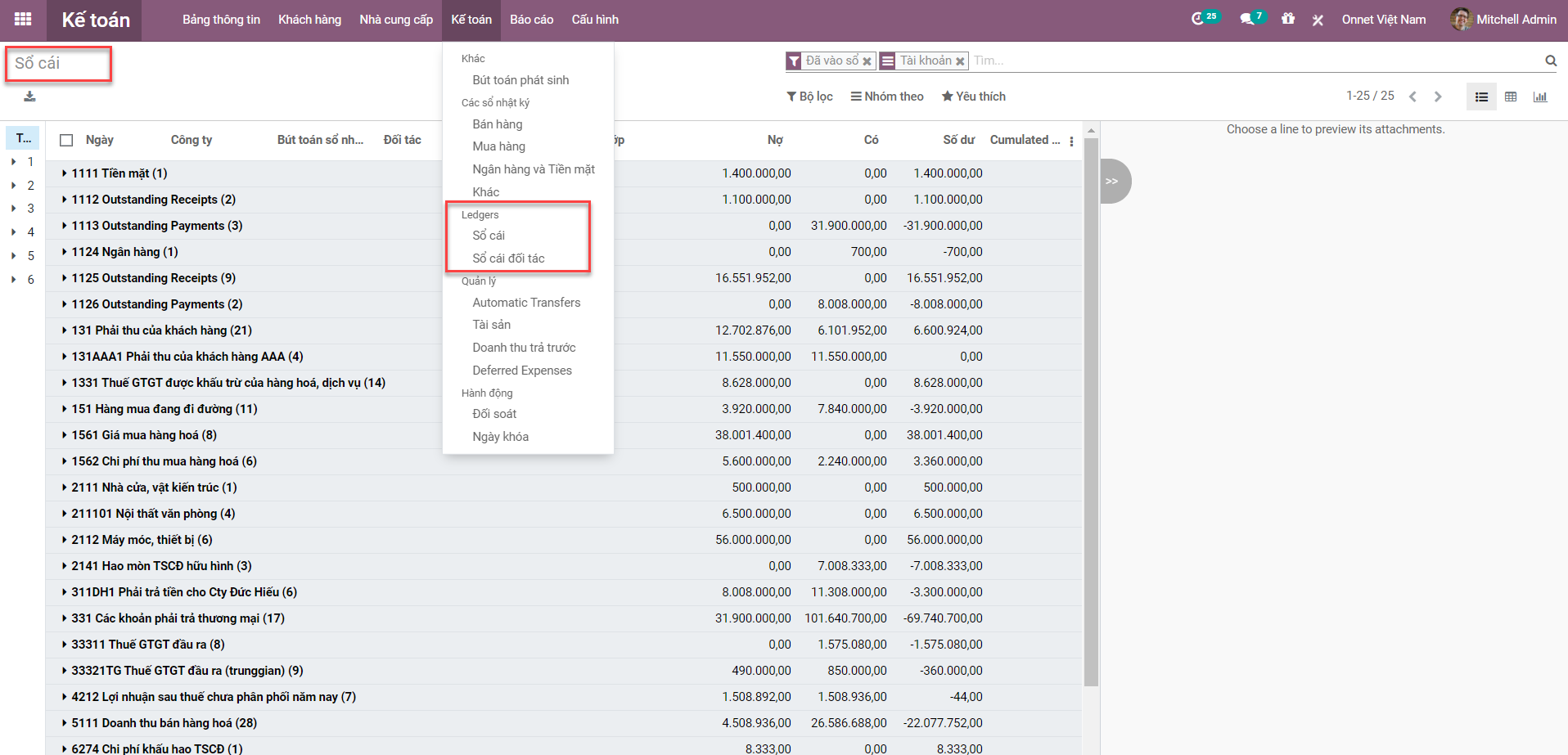Open the Bộ lọc filter dropdown
Screen dimensions: 1568x755
pos(809,97)
